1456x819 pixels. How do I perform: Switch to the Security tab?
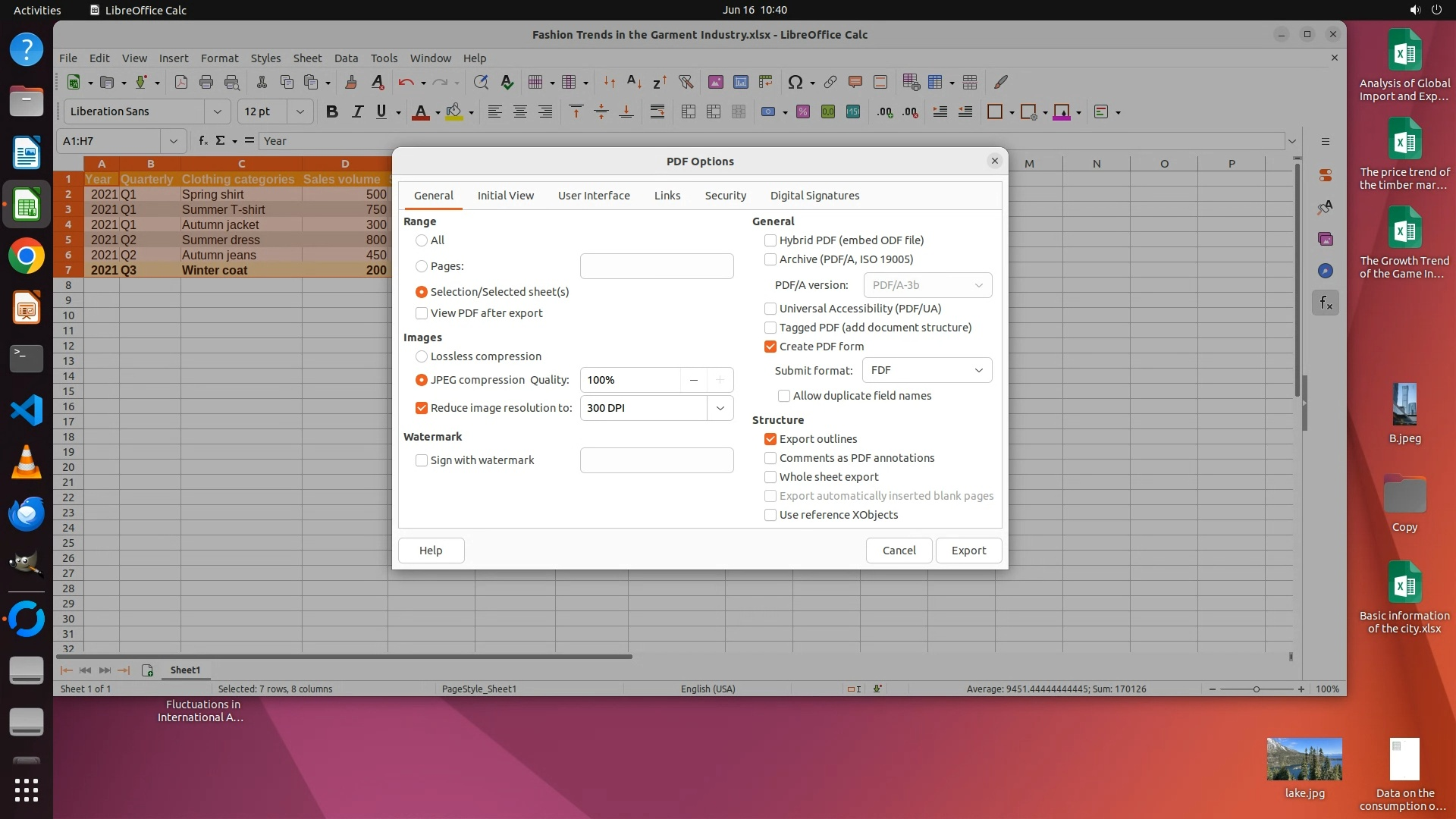(725, 196)
